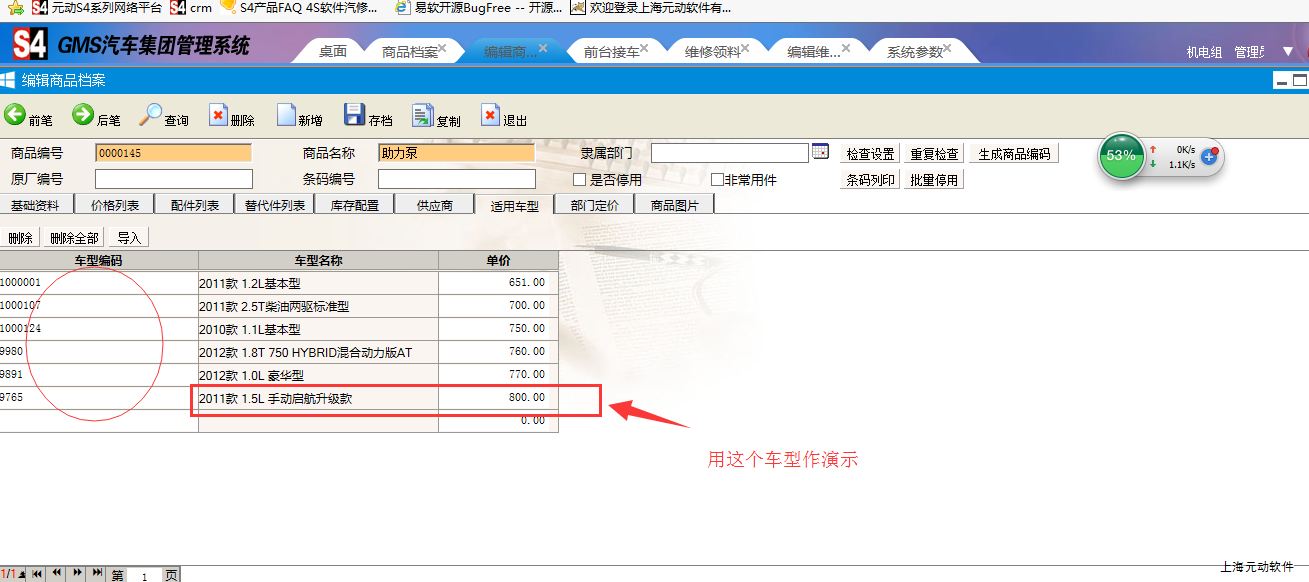Click the 删除全部 button
The height and width of the screenshot is (582, 1309).
74,238
